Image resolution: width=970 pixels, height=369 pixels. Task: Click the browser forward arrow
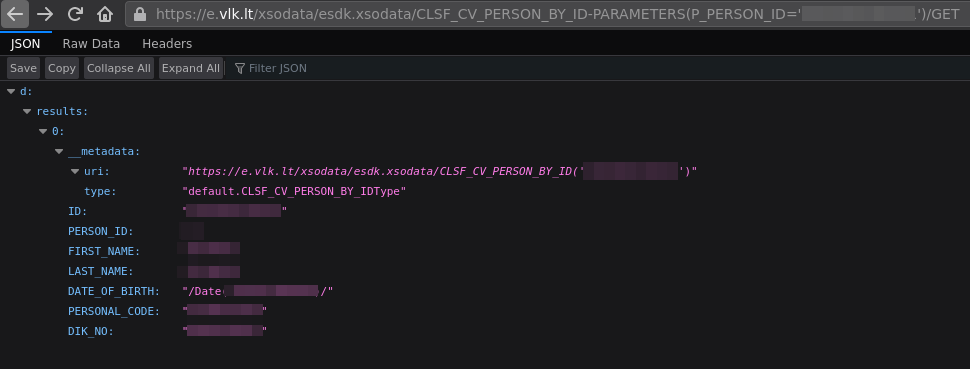point(45,14)
